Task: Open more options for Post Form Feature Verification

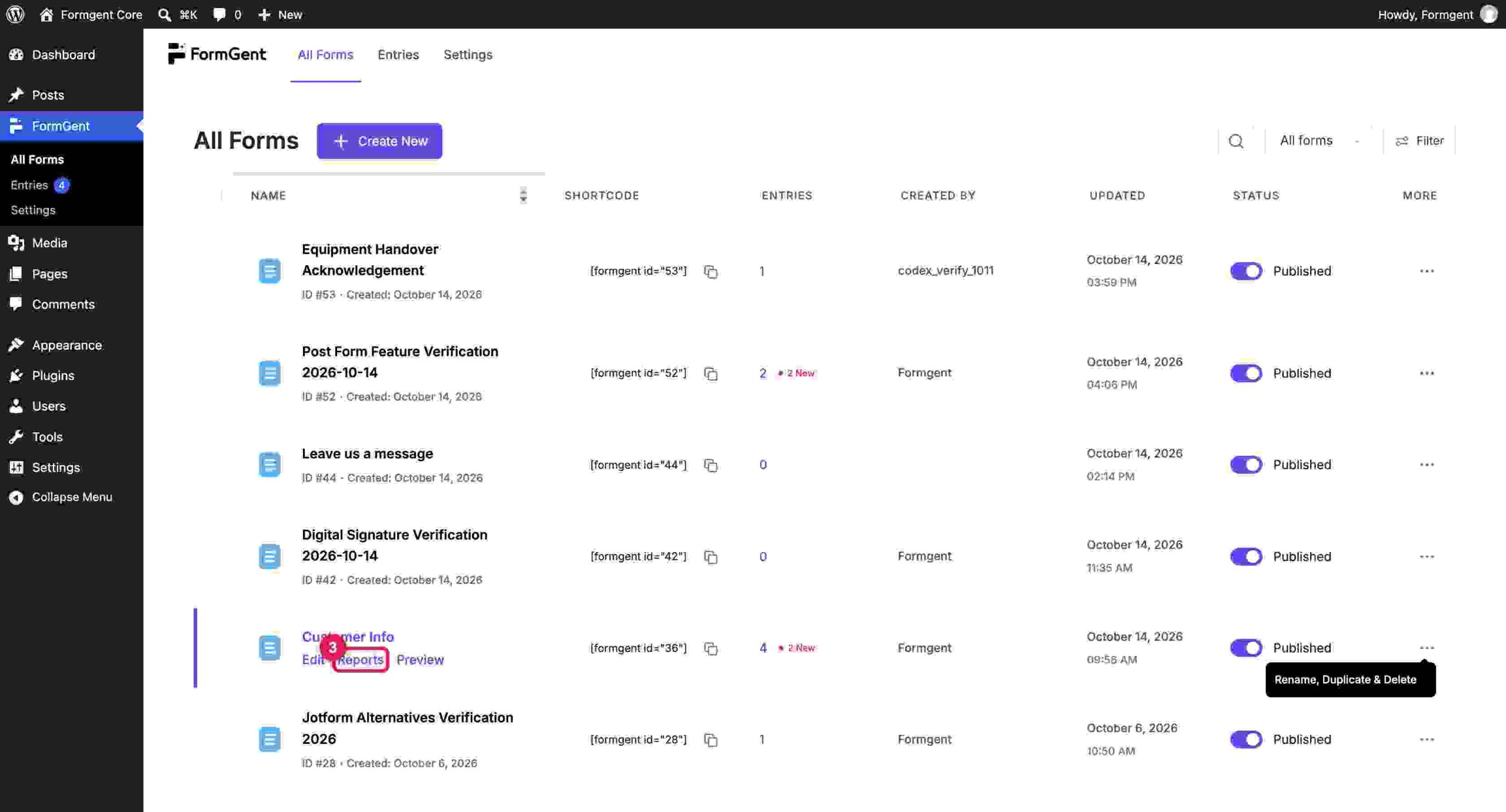Action: [1427, 373]
